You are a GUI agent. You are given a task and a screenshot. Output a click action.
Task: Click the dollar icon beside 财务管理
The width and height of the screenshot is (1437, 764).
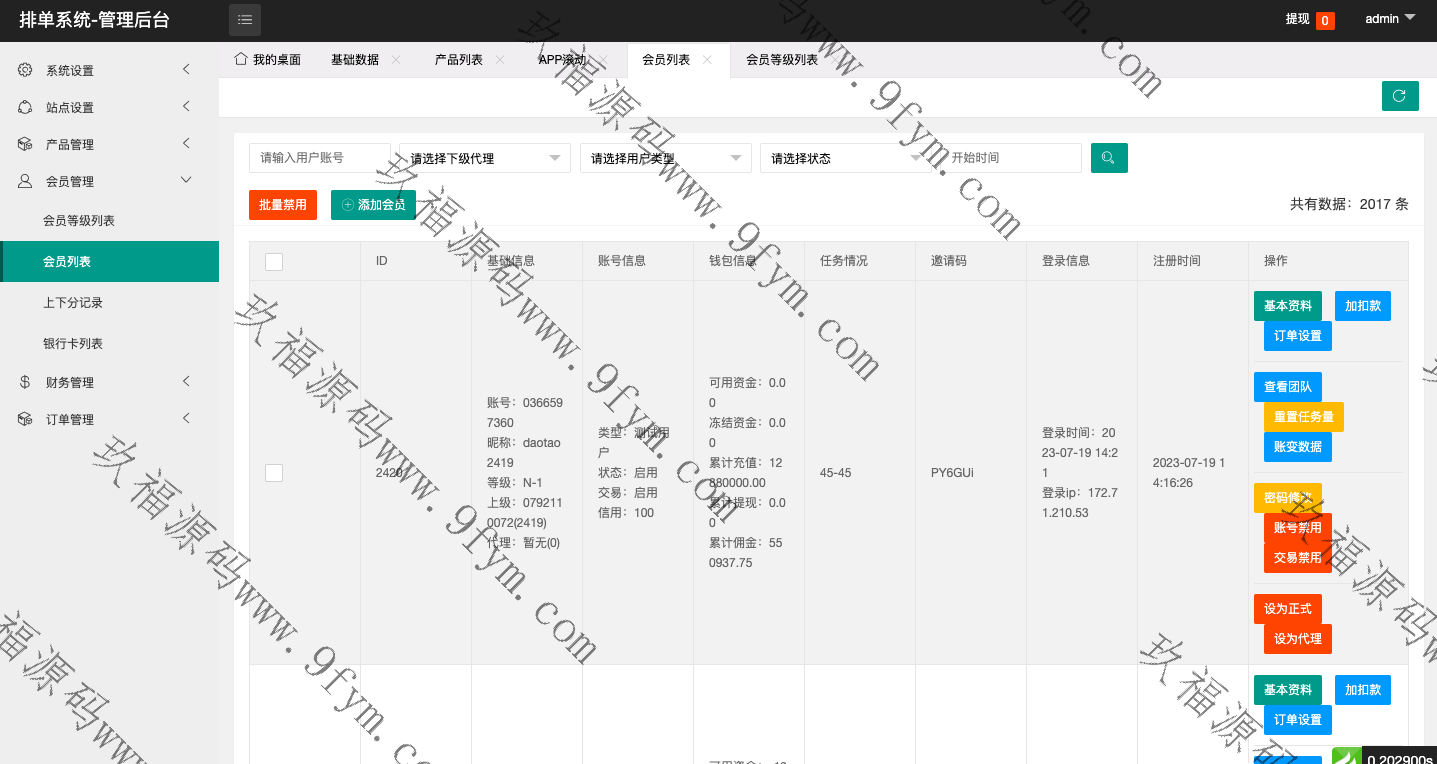(25, 382)
